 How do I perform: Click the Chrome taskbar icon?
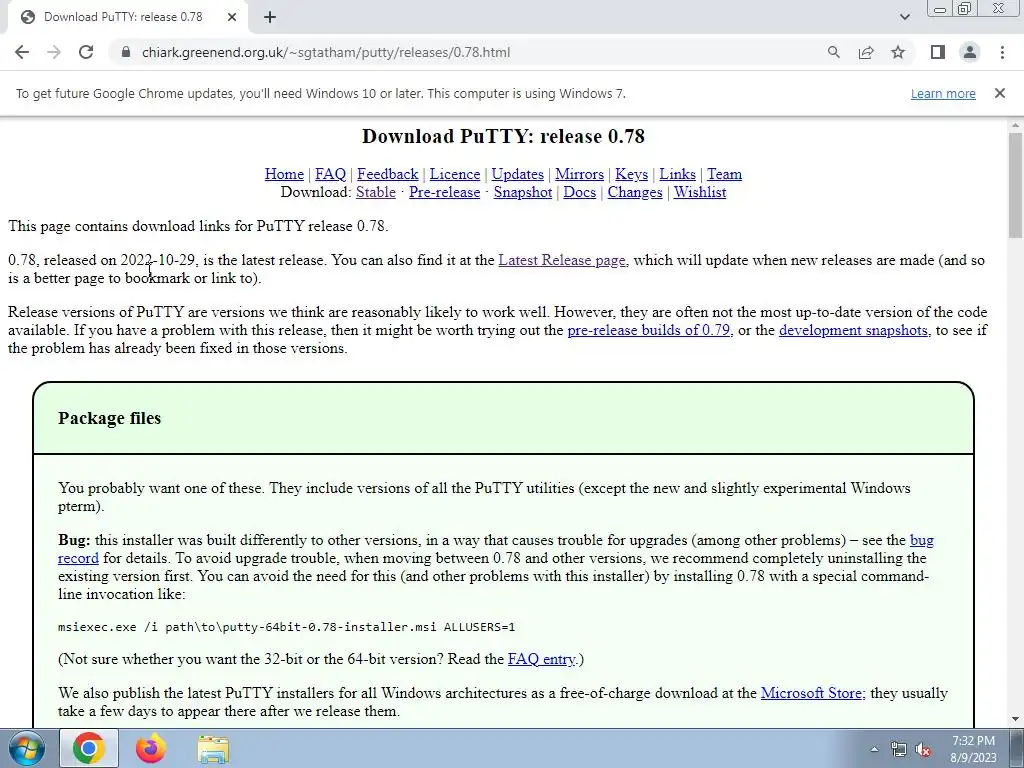click(89, 748)
